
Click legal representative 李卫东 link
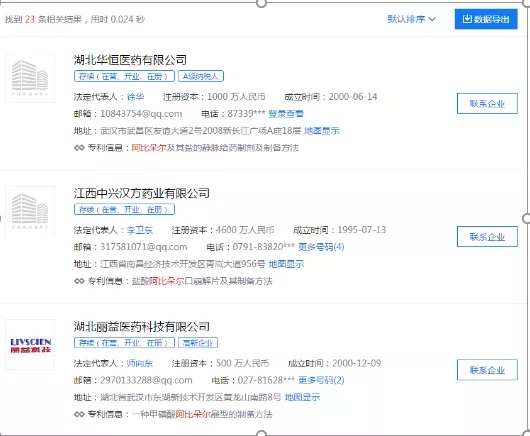pyautogui.click(x=140, y=230)
